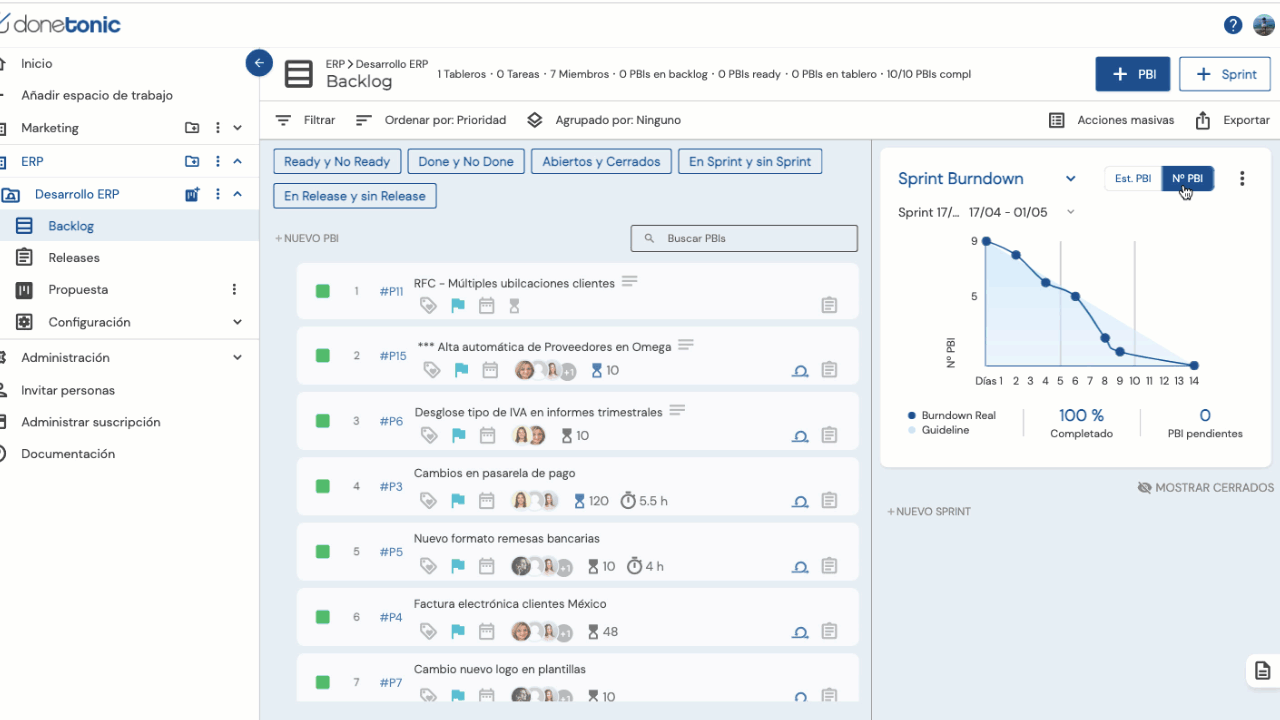Open the Sprint Burndown three-dot menu
Screen dimensions: 1280x720
pyautogui.click(x=1242, y=179)
